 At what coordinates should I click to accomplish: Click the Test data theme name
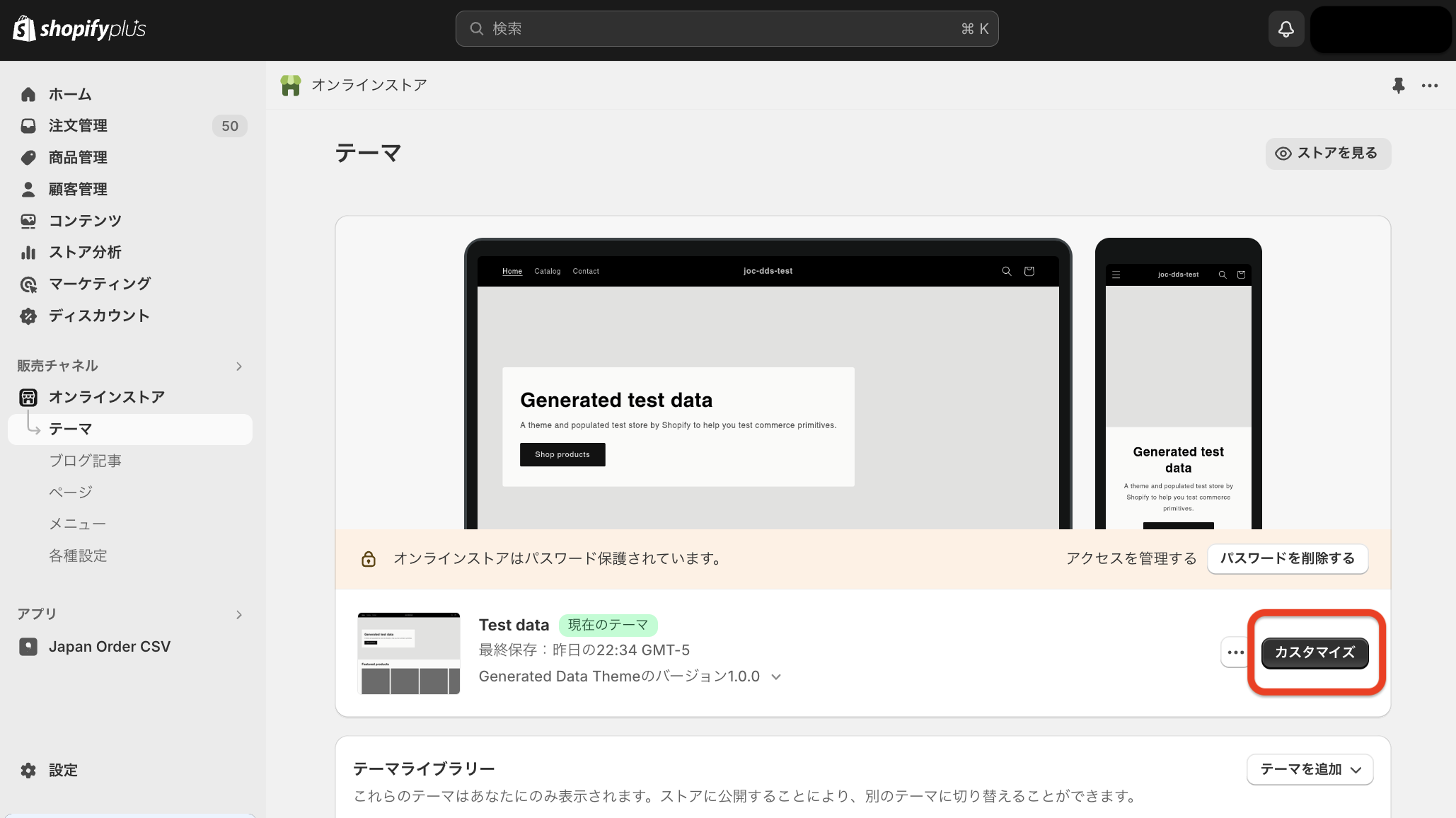tap(514, 626)
